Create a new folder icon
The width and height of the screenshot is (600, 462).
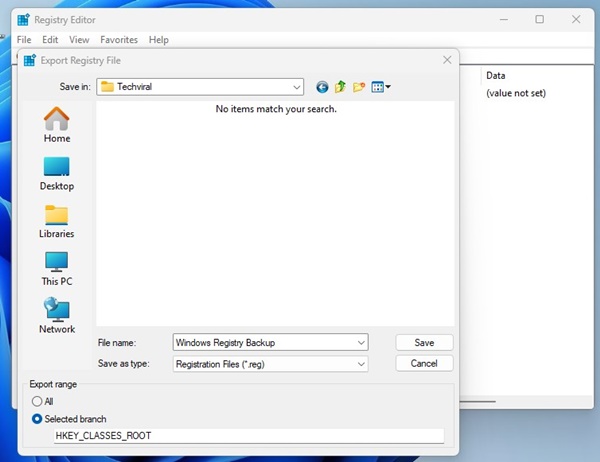[x=359, y=87]
